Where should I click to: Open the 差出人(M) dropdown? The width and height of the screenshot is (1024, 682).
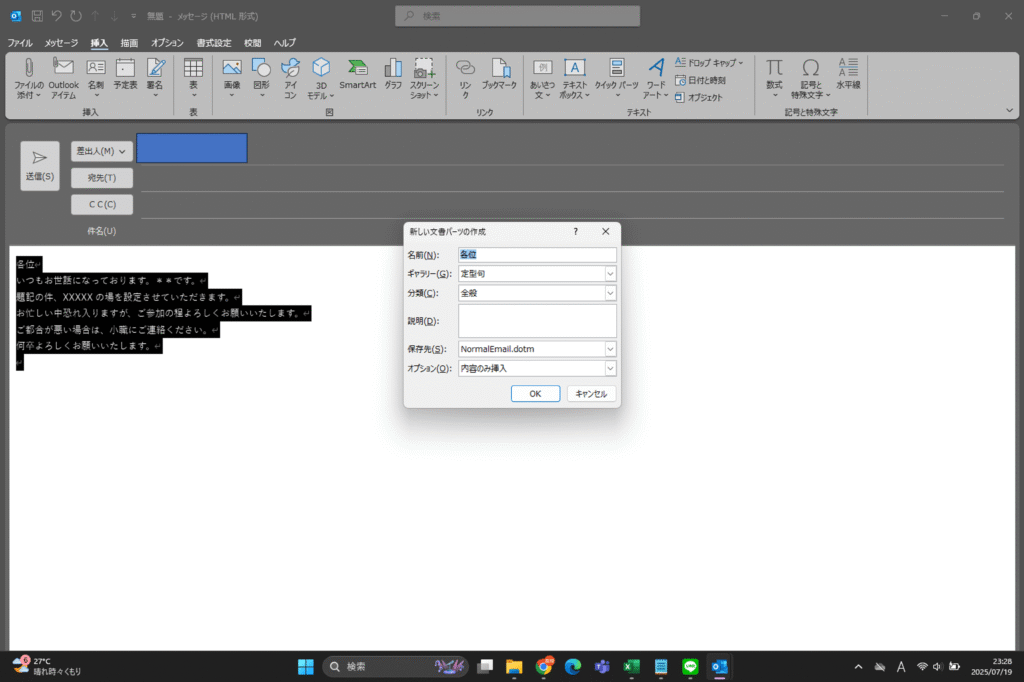(101, 151)
